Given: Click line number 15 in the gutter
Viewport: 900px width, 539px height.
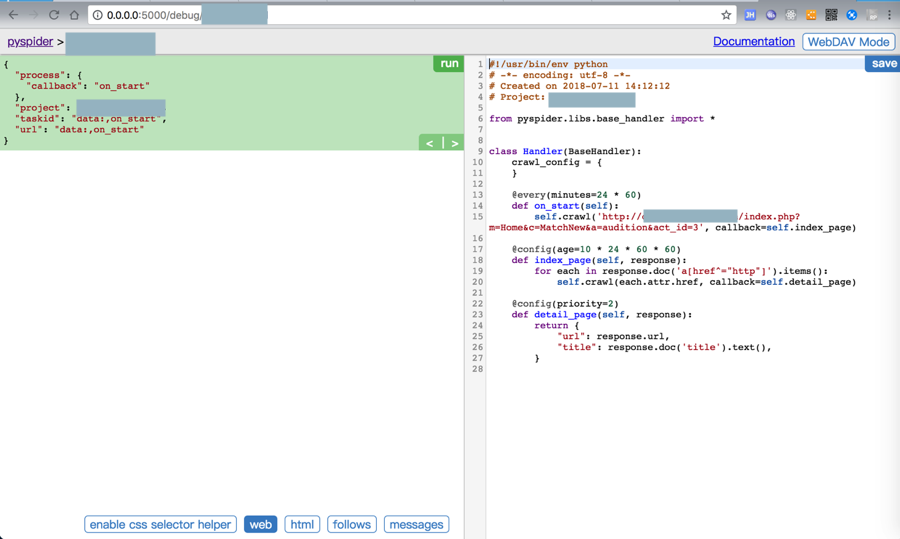Looking at the screenshot, I should pos(478,217).
